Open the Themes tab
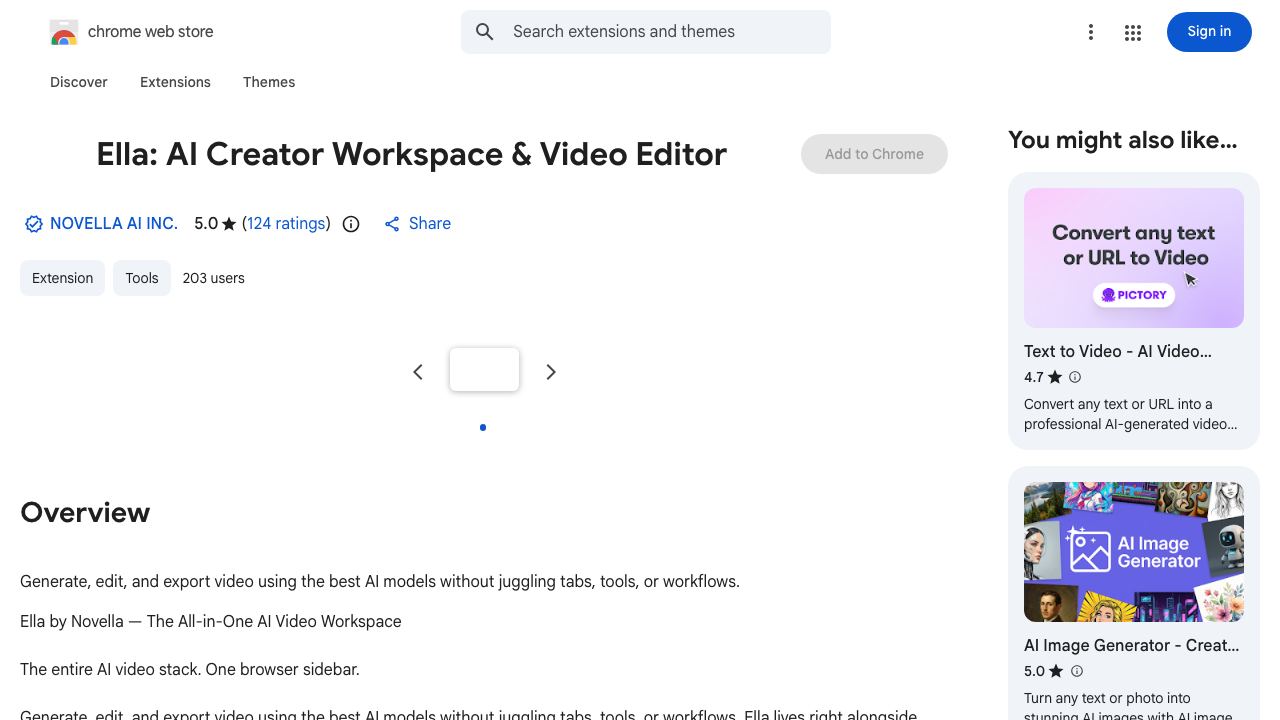 coord(269,82)
